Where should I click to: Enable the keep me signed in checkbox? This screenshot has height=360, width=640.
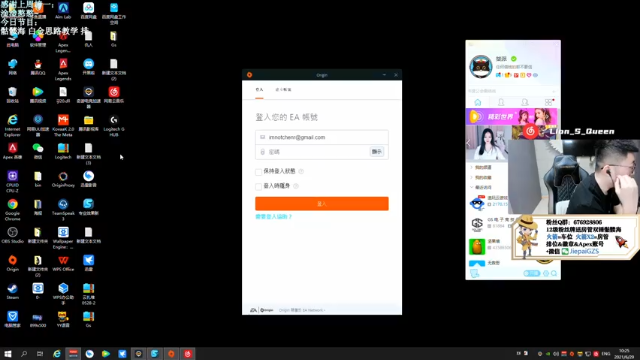[x=258, y=172]
